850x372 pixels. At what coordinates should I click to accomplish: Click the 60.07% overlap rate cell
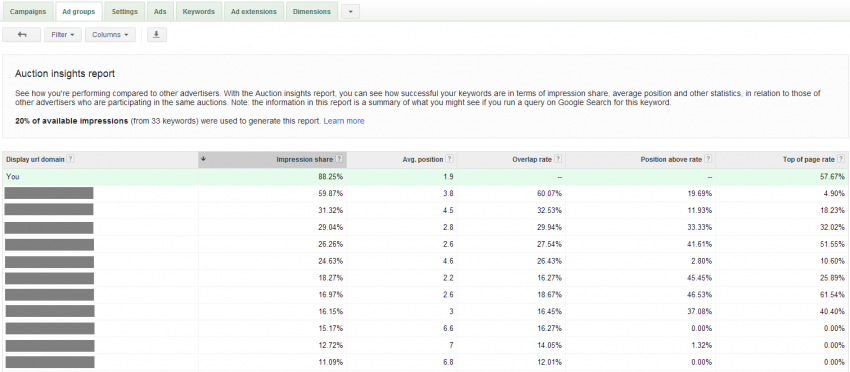tap(549, 194)
